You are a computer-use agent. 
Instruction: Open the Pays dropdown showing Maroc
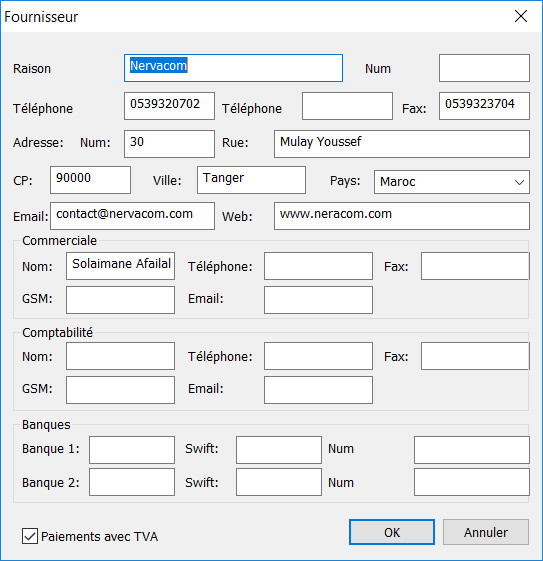(452, 182)
